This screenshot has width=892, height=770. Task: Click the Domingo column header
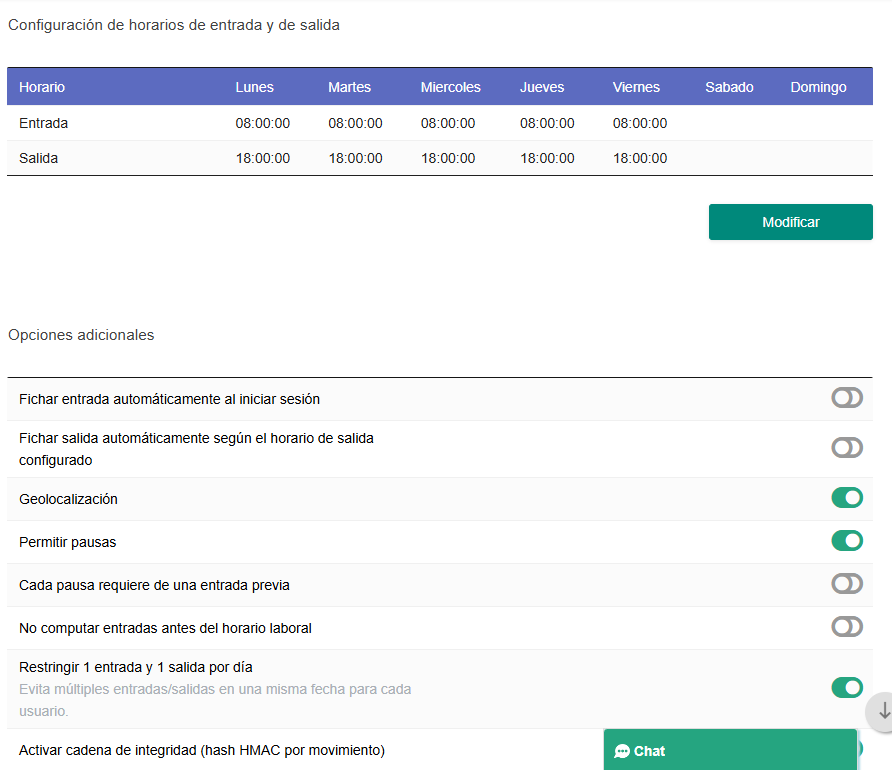click(x=818, y=87)
